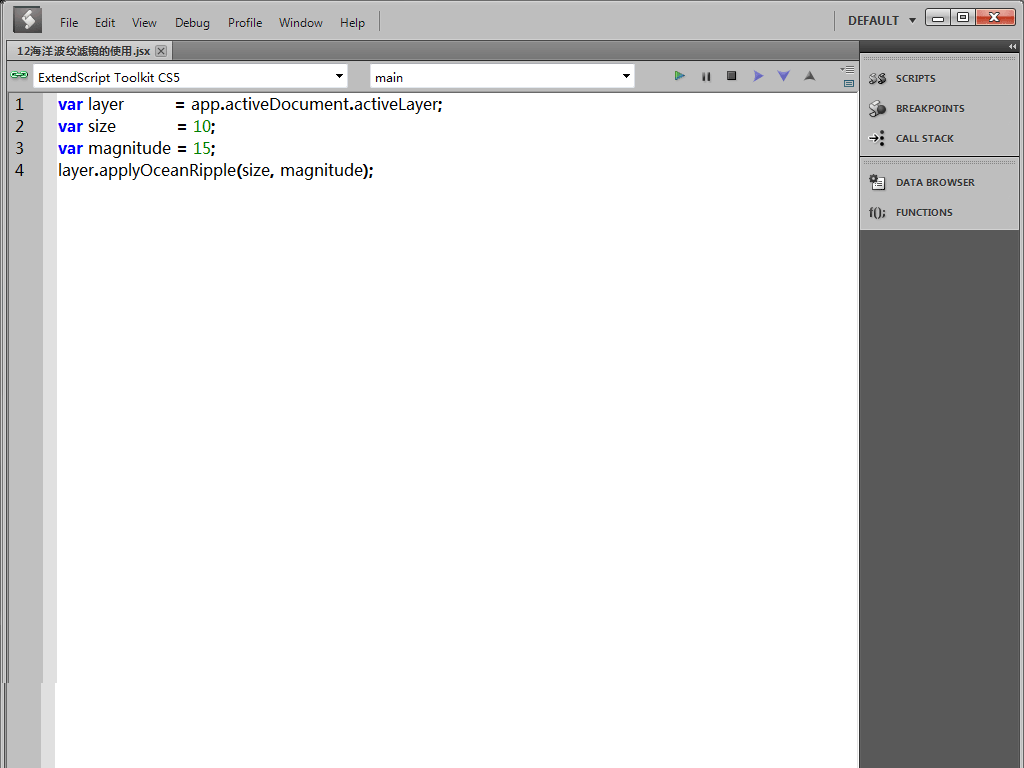Open the Debug menu
The height and width of the screenshot is (768, 1024).
point(192,23)
